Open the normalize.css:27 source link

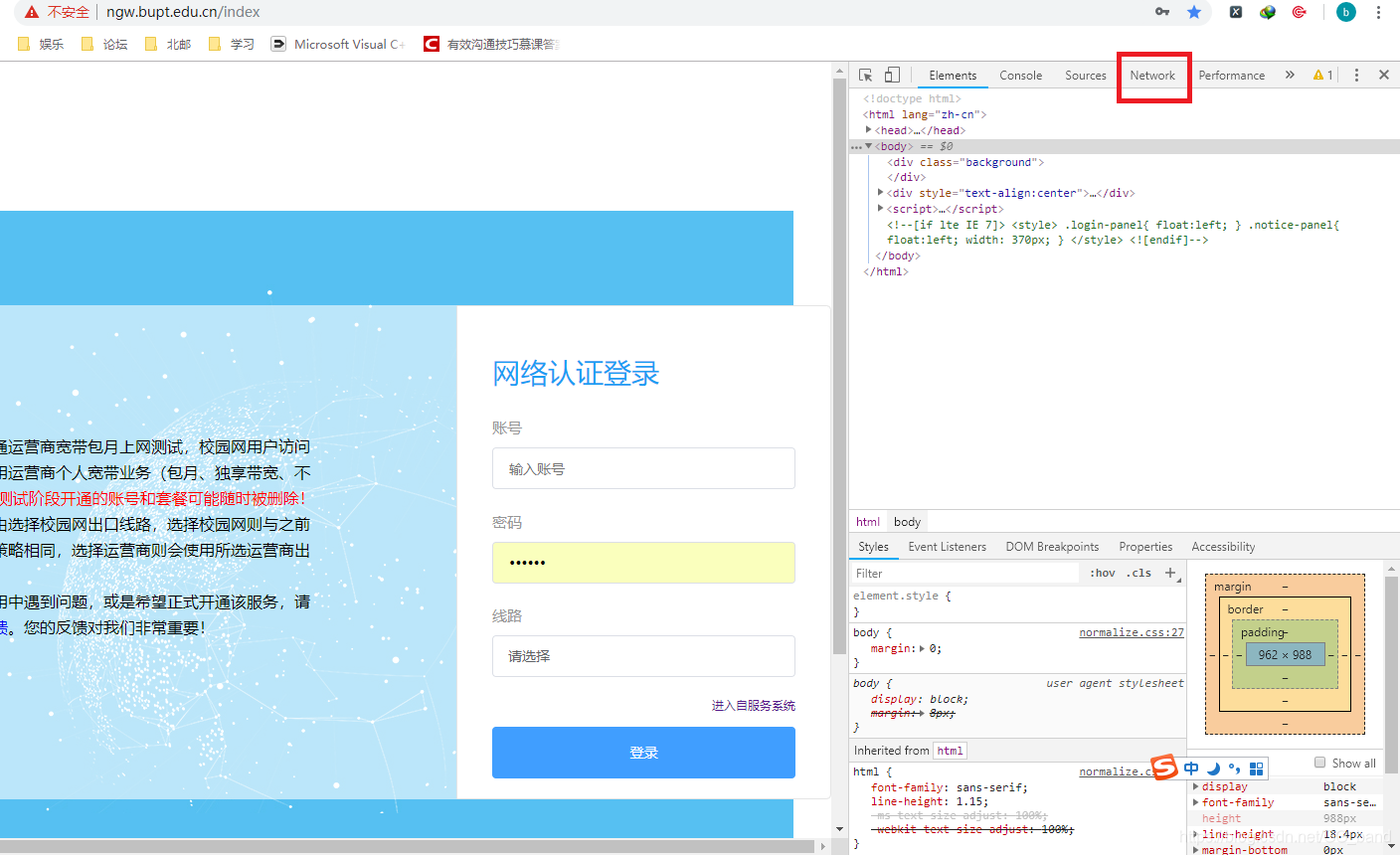click(x=1132, y=632)
